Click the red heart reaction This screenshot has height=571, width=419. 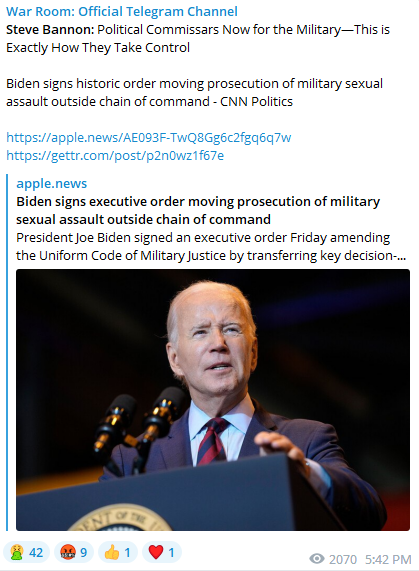coord(162,552)
